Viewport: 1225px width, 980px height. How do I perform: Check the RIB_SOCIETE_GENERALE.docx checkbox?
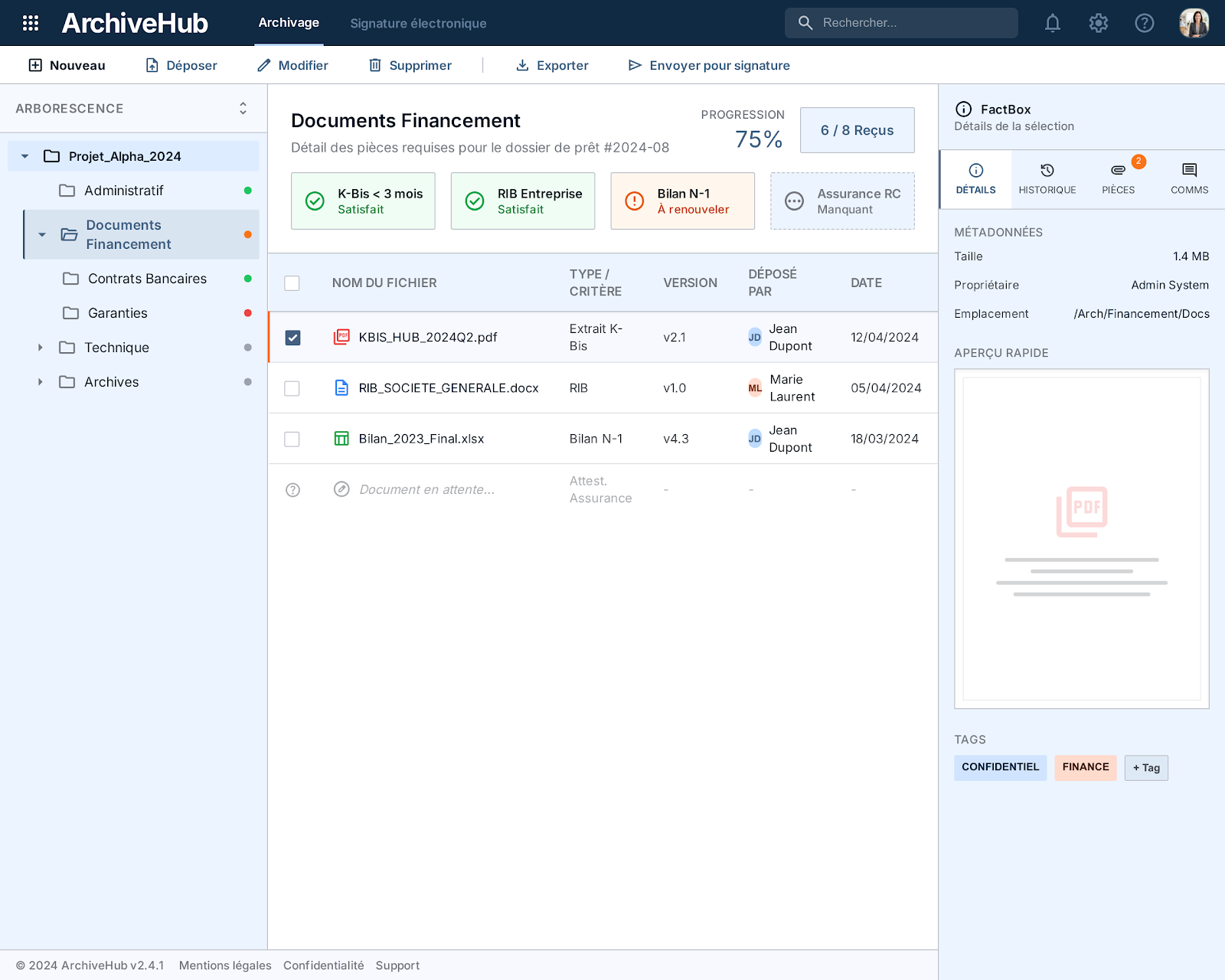(292, 388)
